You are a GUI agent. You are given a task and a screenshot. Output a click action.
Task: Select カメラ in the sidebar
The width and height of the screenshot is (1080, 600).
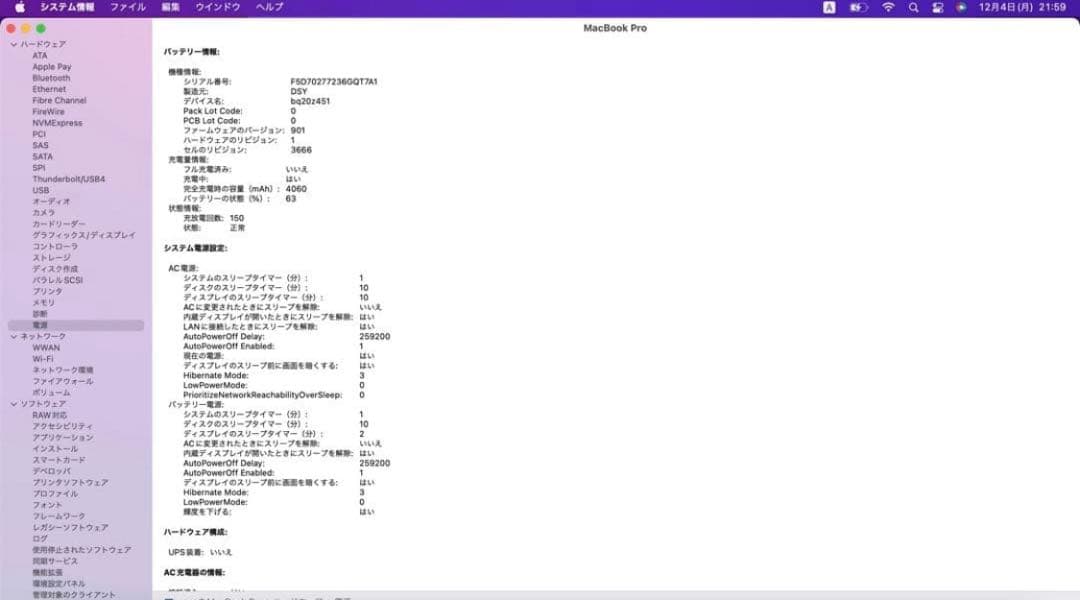(43, 213)
